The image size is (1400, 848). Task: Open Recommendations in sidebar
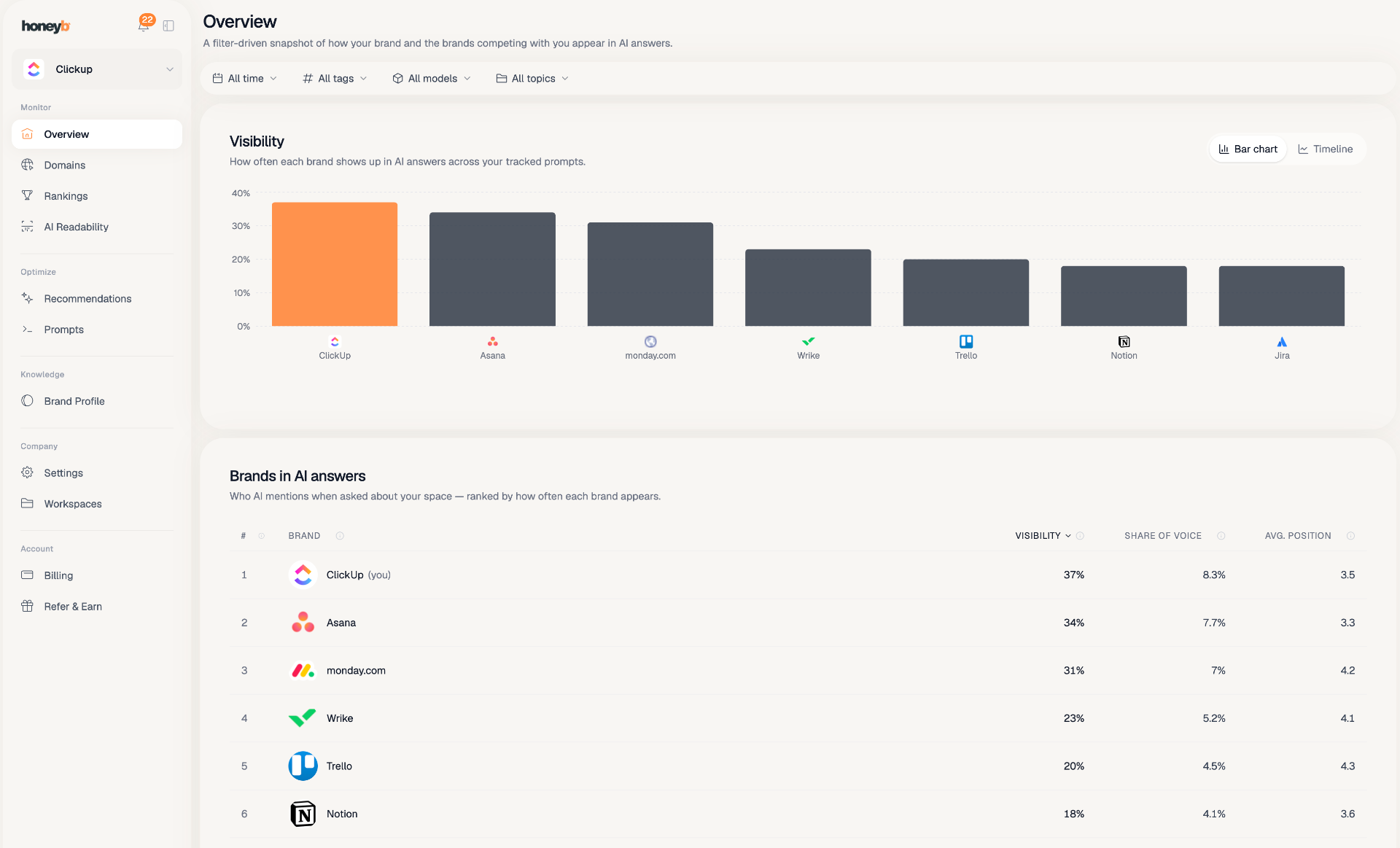pyautogui.click(x=97, y=299)
